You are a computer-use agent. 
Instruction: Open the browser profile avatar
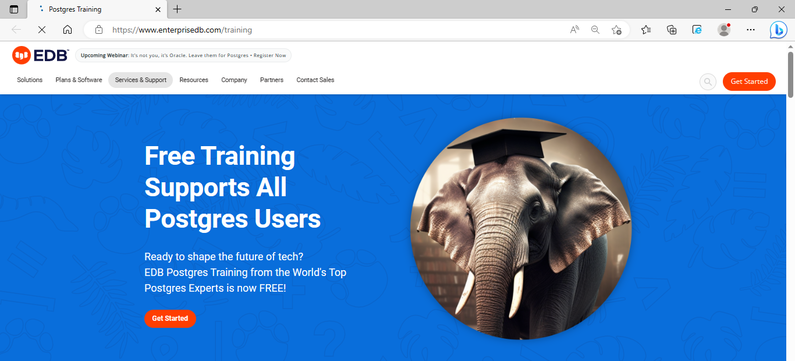click(x=724, y=30)
